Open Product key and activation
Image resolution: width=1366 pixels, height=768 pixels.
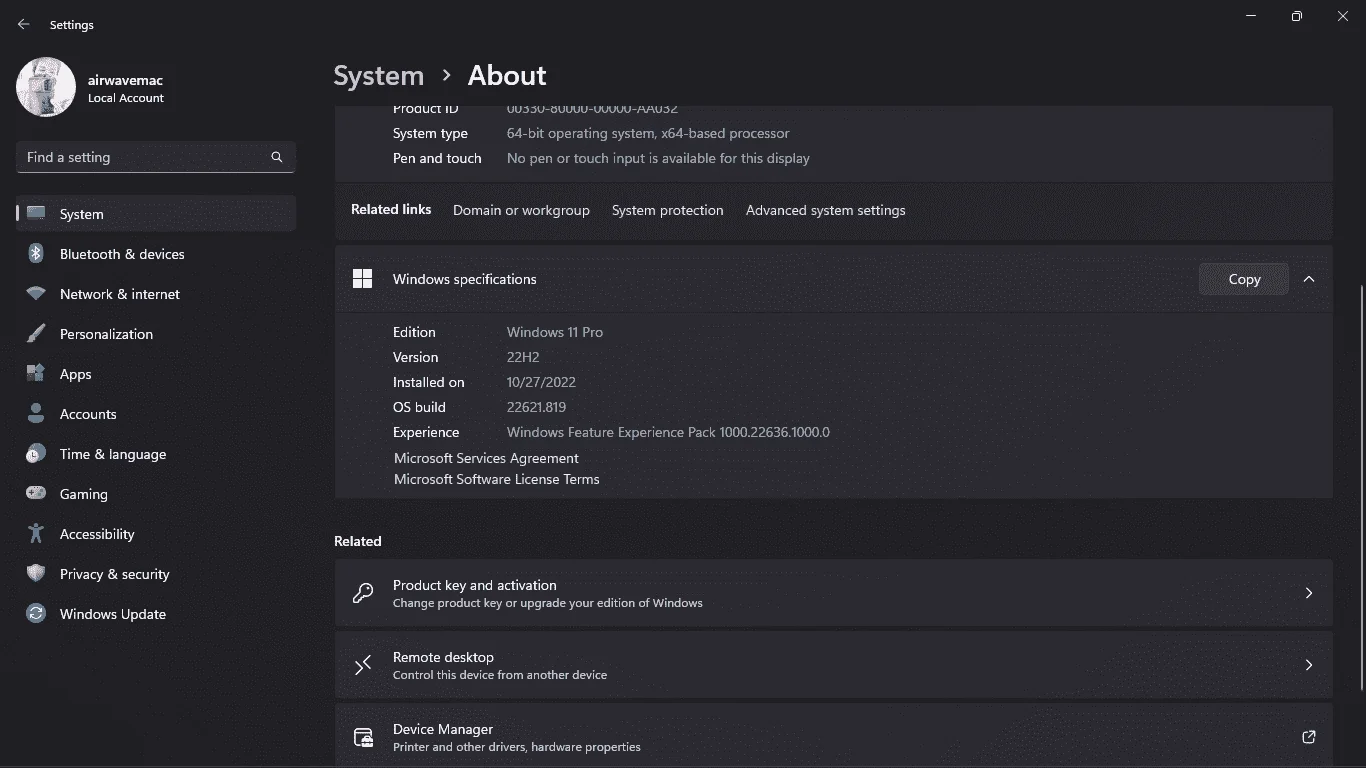click(833, 593)
